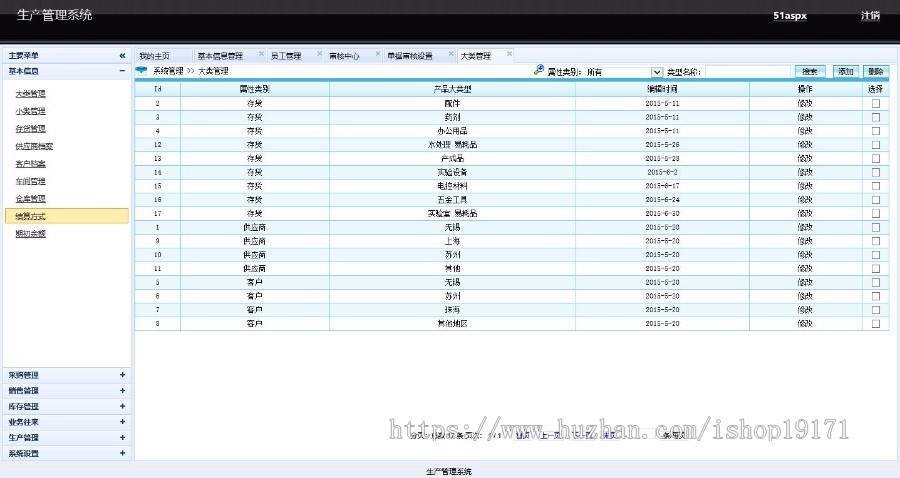Switch to the 单据审核设置 tab
900x478 pixels.
coord(410,56)
